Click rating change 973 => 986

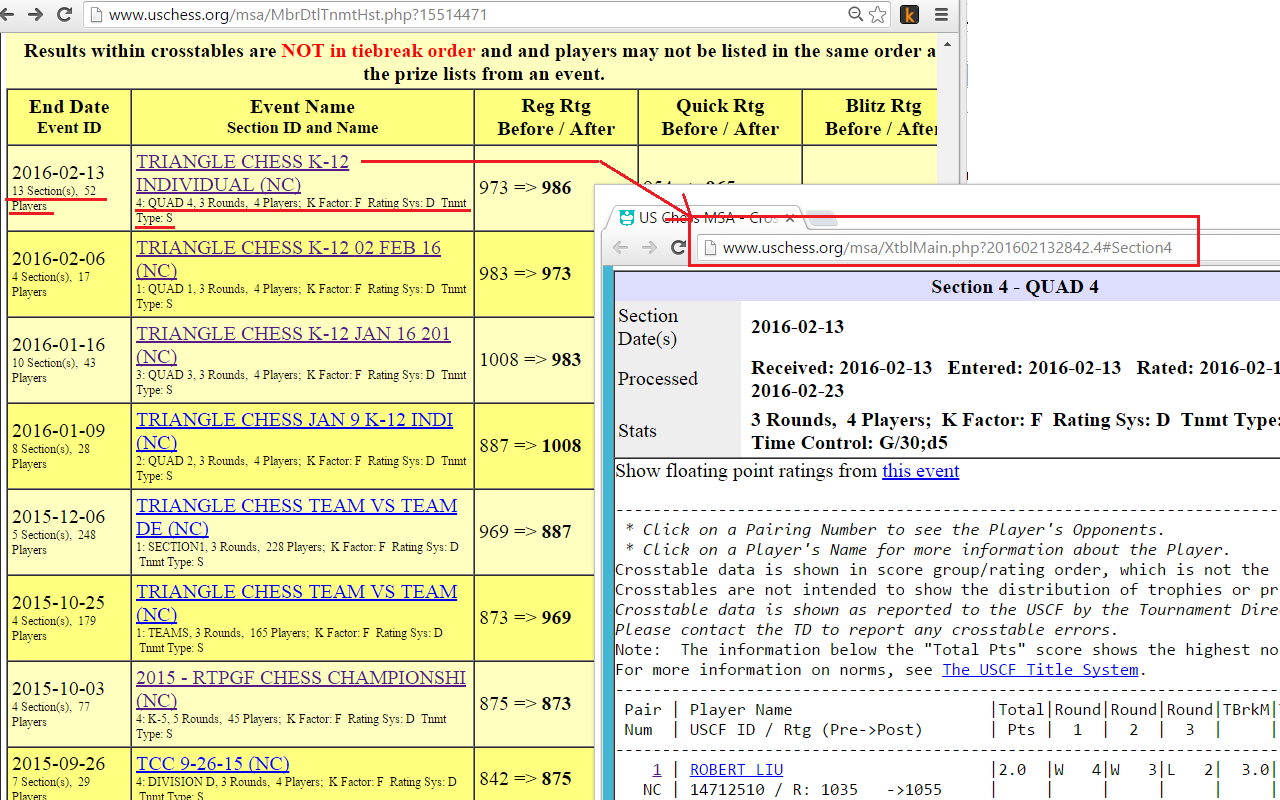coord(526,187)
